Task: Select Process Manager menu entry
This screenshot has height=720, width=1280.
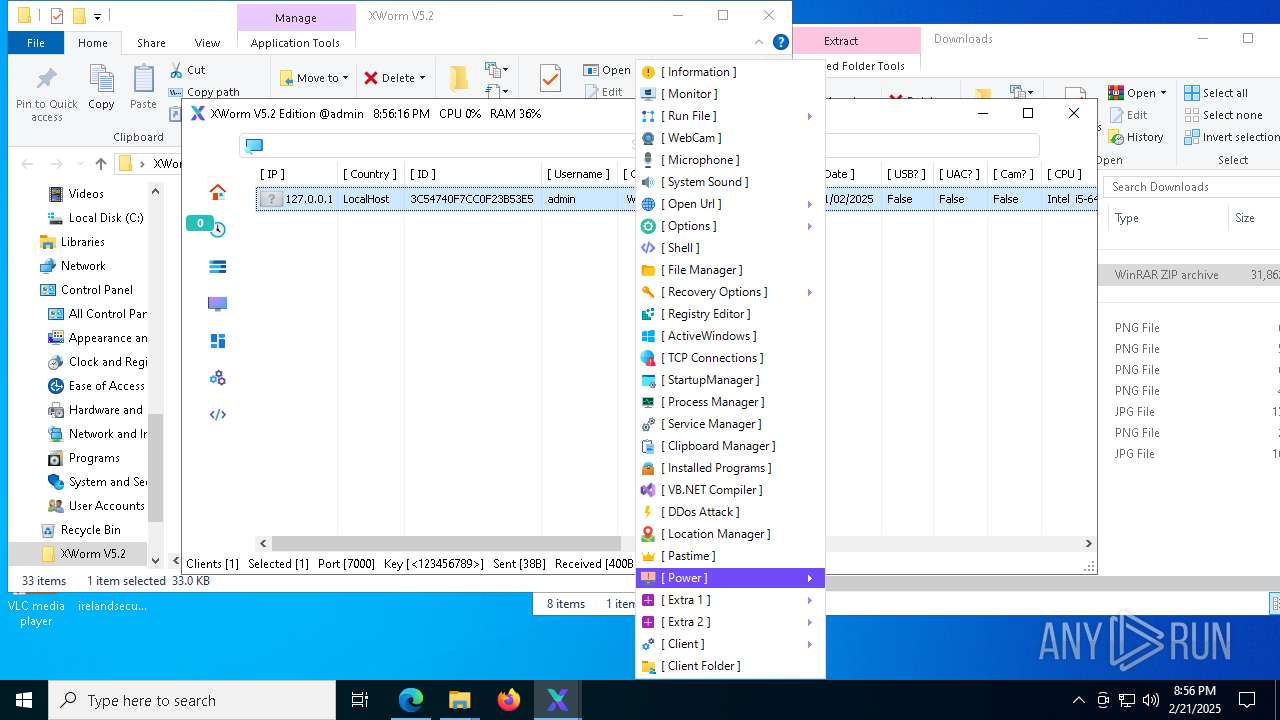Action: click(x=730, y=402)
